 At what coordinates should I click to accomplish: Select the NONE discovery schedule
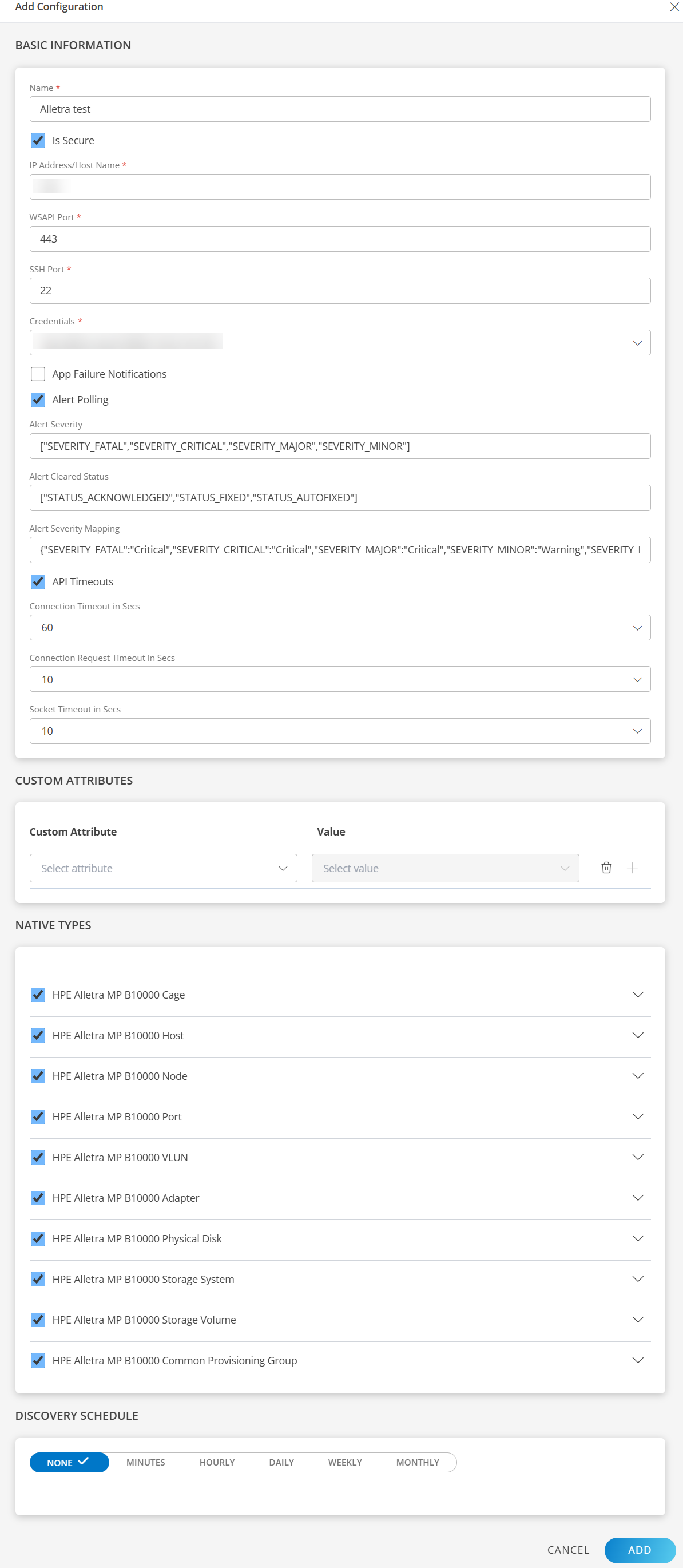tap(69, 1462)
